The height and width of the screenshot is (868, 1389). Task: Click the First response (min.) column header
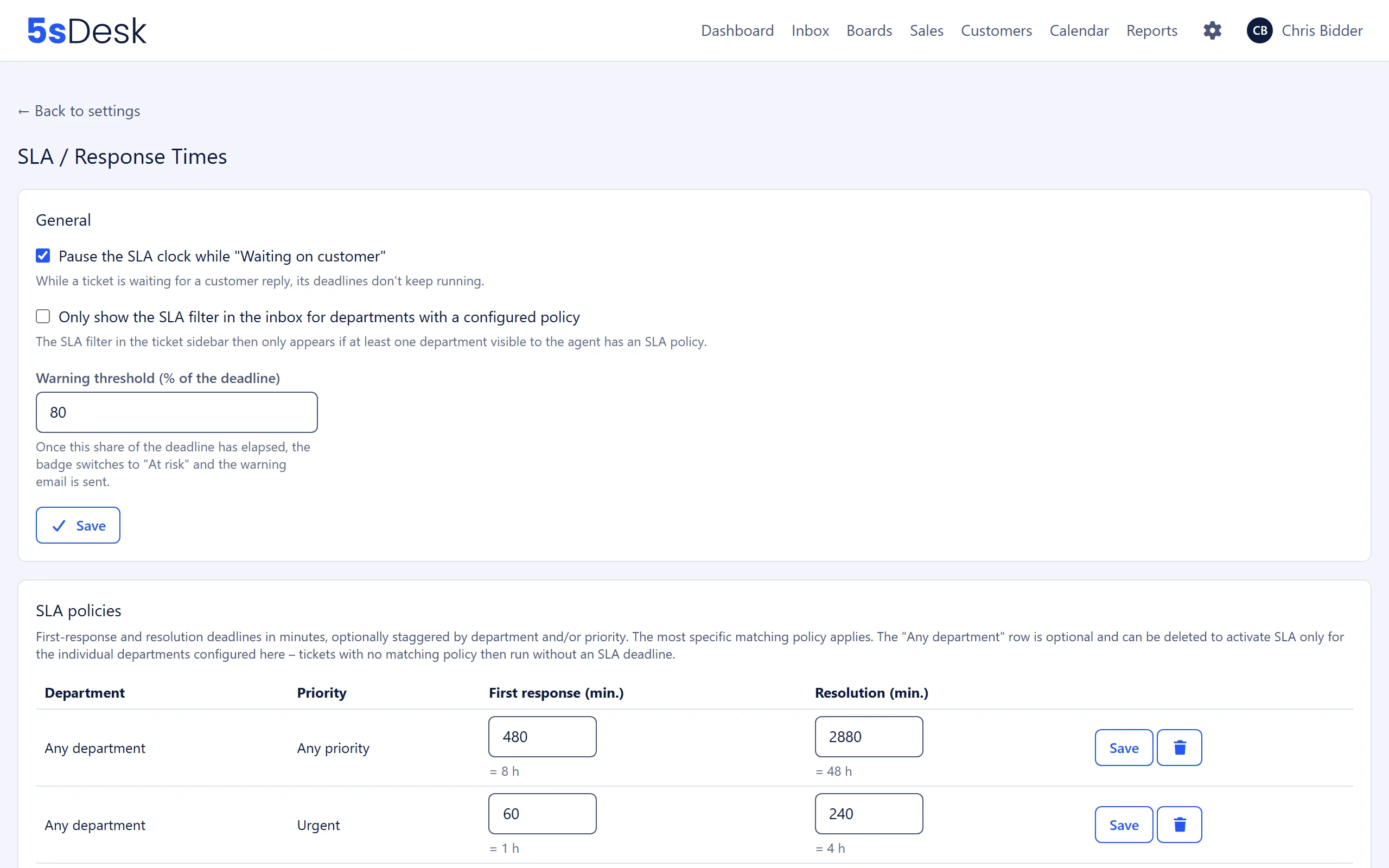pos(556,693)
